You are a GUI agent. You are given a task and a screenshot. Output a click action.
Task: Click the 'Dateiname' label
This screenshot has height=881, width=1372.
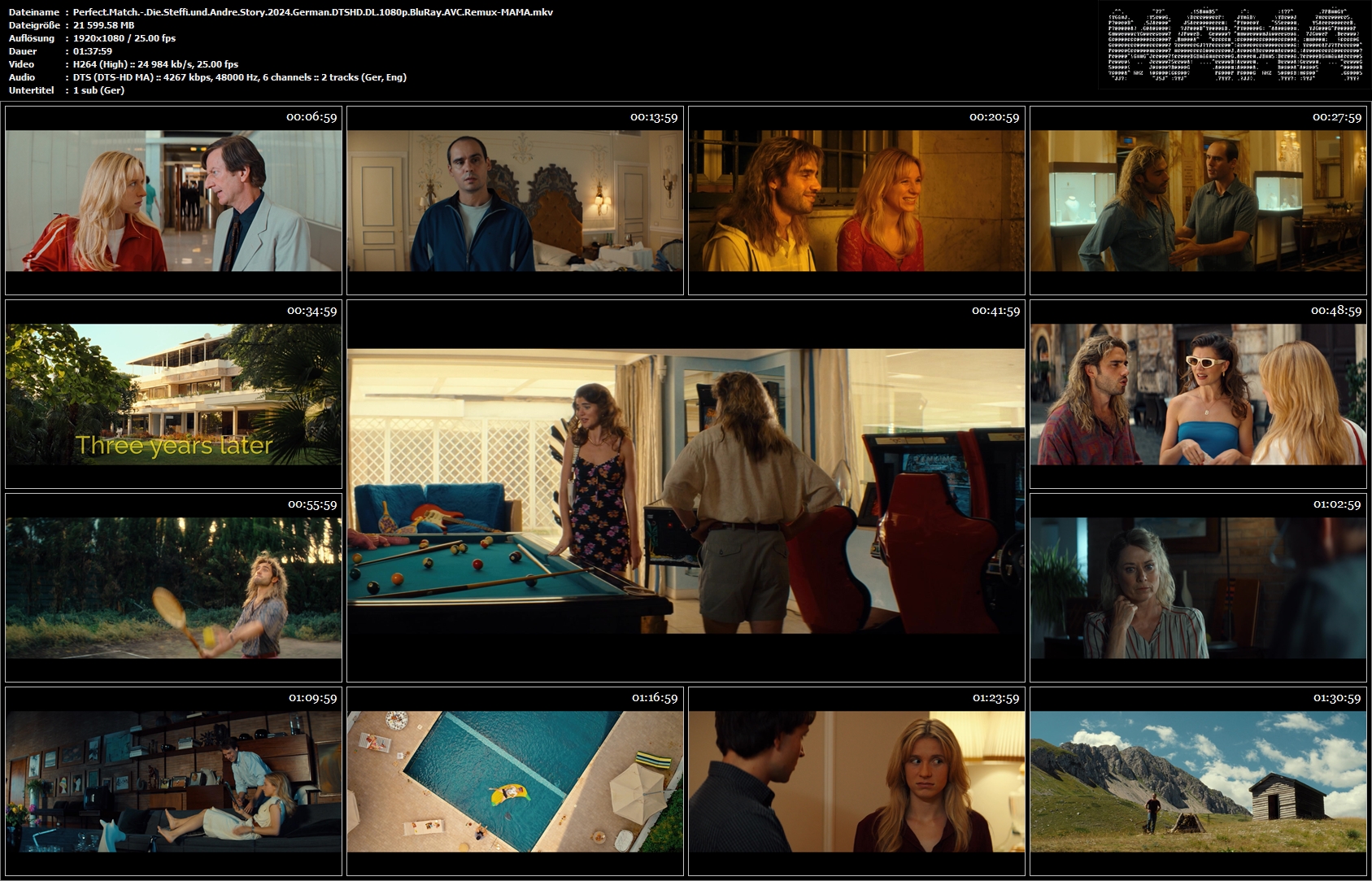coord(34,12)
